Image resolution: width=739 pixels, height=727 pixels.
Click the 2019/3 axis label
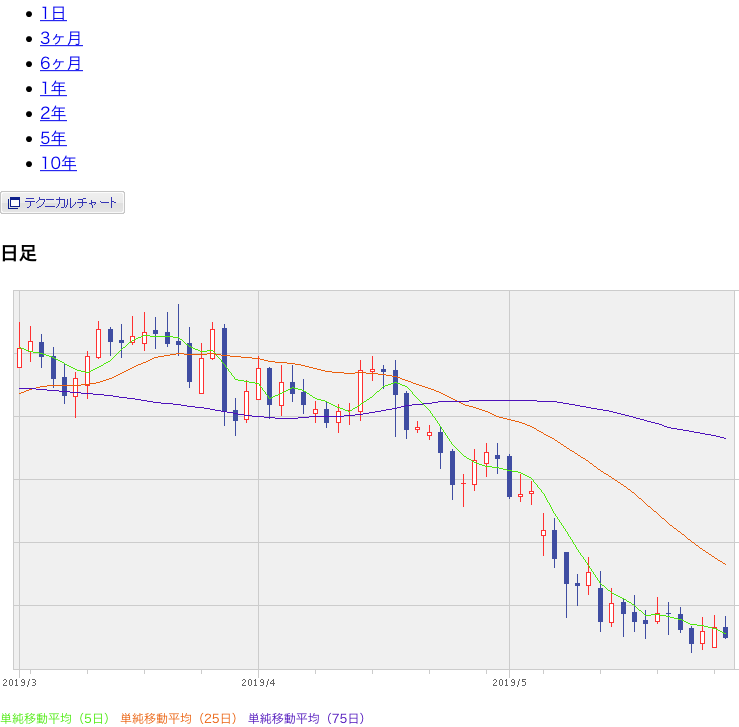coord(19,683)
